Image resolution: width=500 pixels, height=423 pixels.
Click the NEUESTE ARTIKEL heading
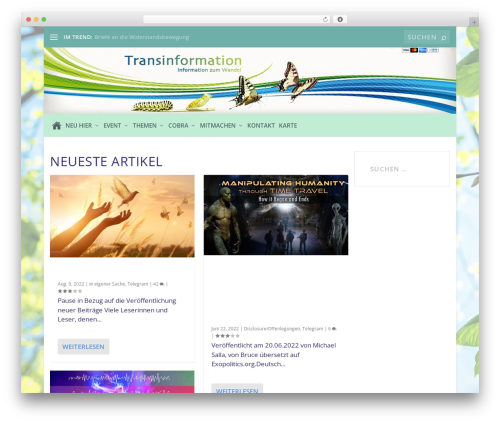coord(106,162)
